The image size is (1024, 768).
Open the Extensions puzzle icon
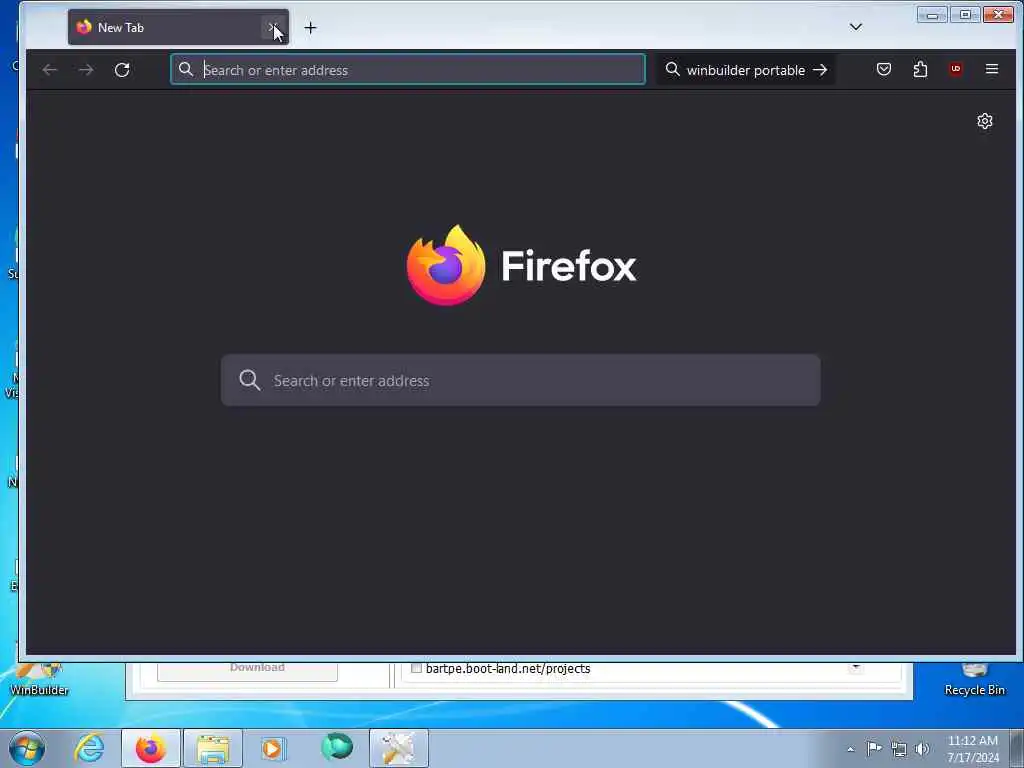point(920,69)
